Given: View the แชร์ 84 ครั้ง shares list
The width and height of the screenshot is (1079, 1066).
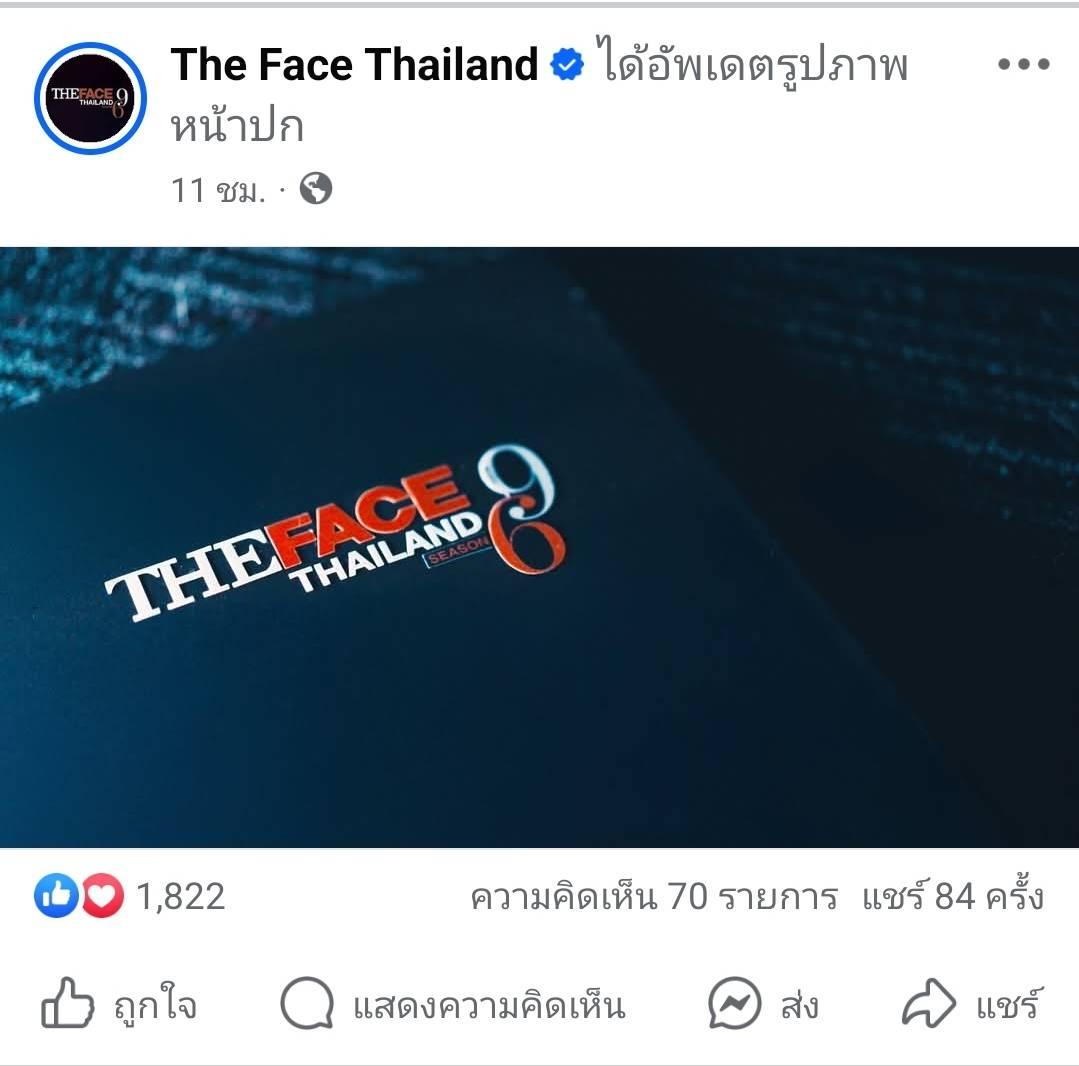Looking at the screenshot, I should coord(953,896).
